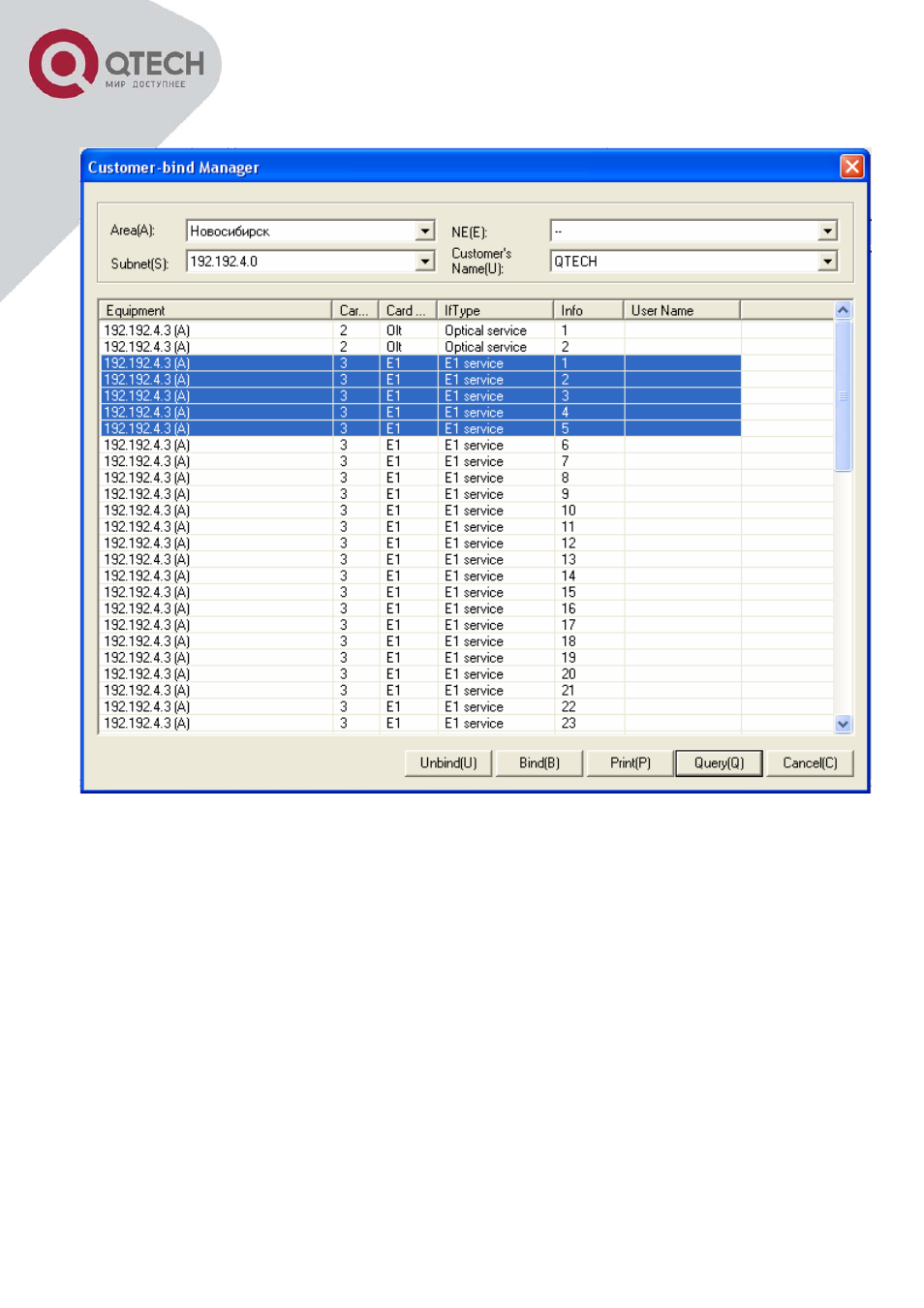Select Optical service row with Info 1
The height and width of the screenshot is (1308, 924).
point(420,330)
